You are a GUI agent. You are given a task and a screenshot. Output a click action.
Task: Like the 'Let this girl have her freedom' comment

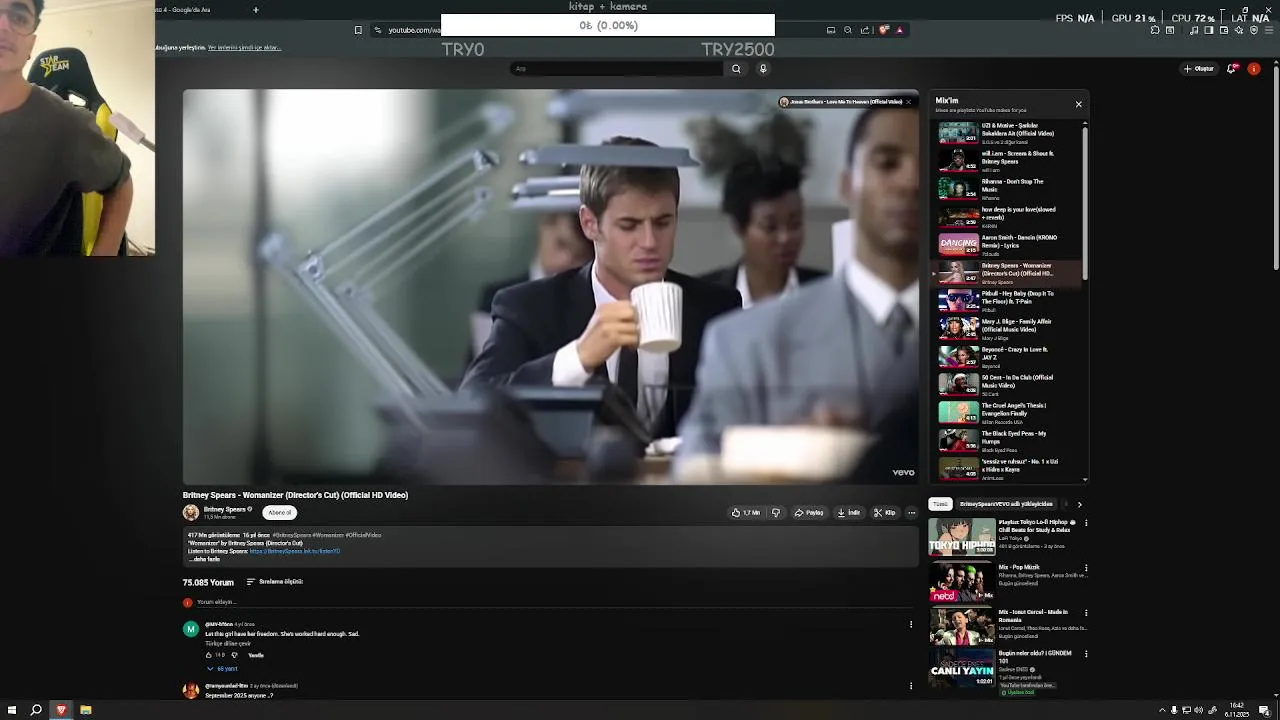click(209, 655)
